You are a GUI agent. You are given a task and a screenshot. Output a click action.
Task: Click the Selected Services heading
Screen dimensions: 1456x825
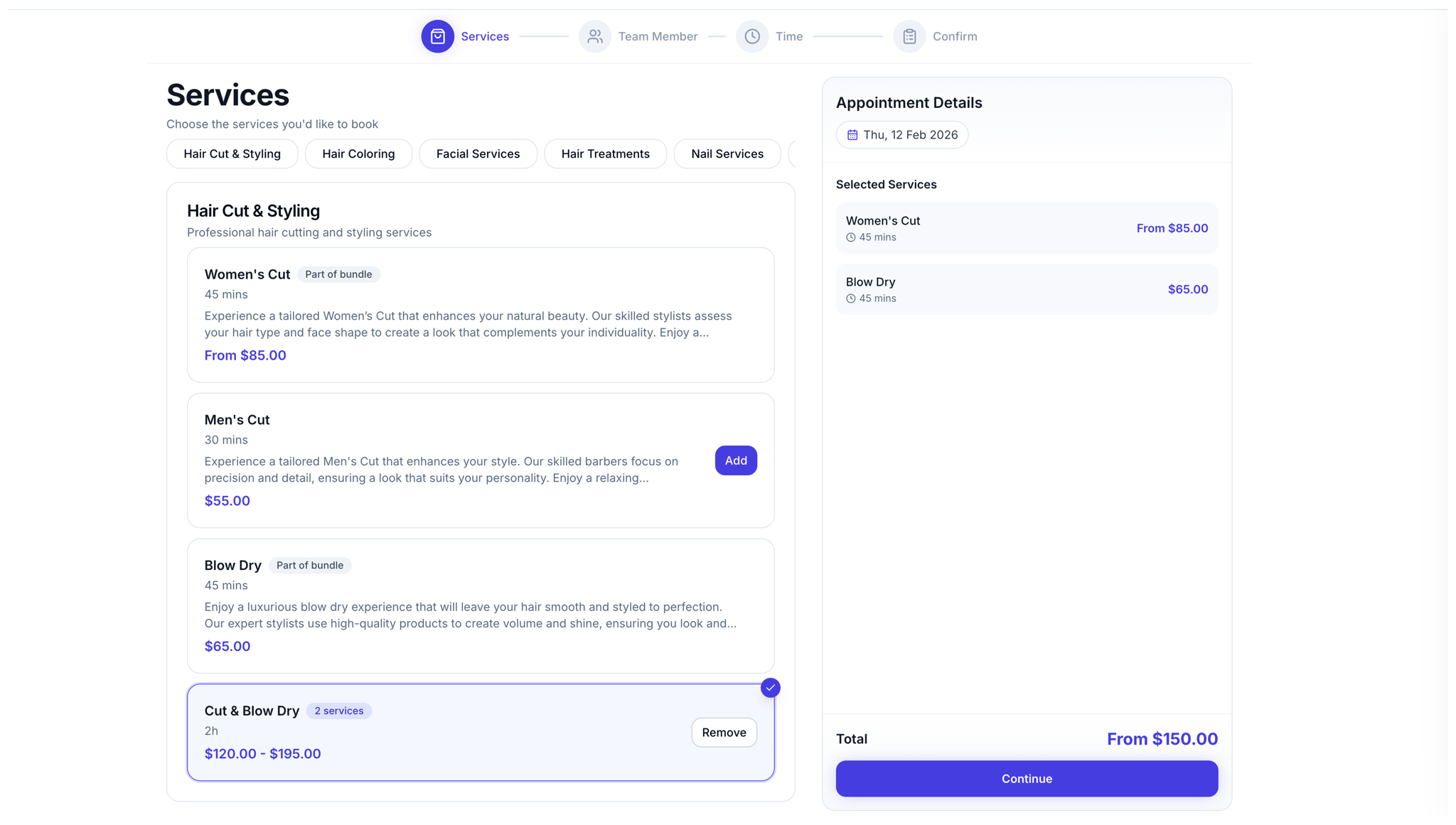click(886, 184)
